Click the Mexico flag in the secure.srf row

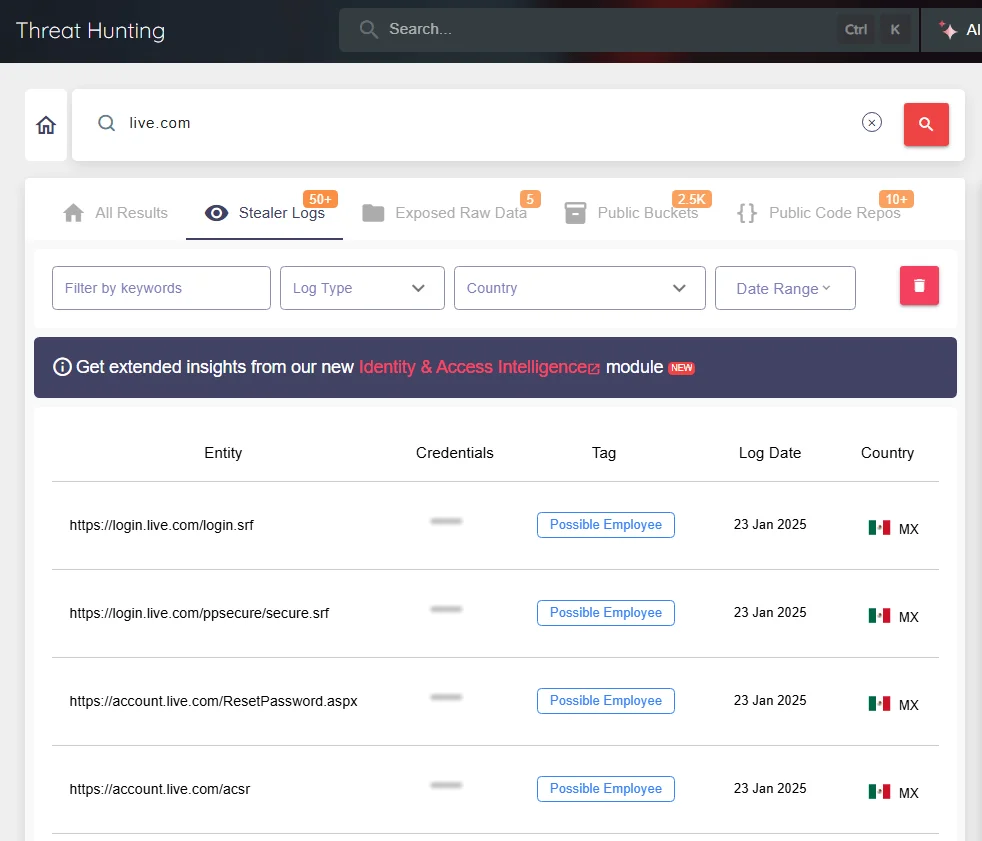point(879,616)
